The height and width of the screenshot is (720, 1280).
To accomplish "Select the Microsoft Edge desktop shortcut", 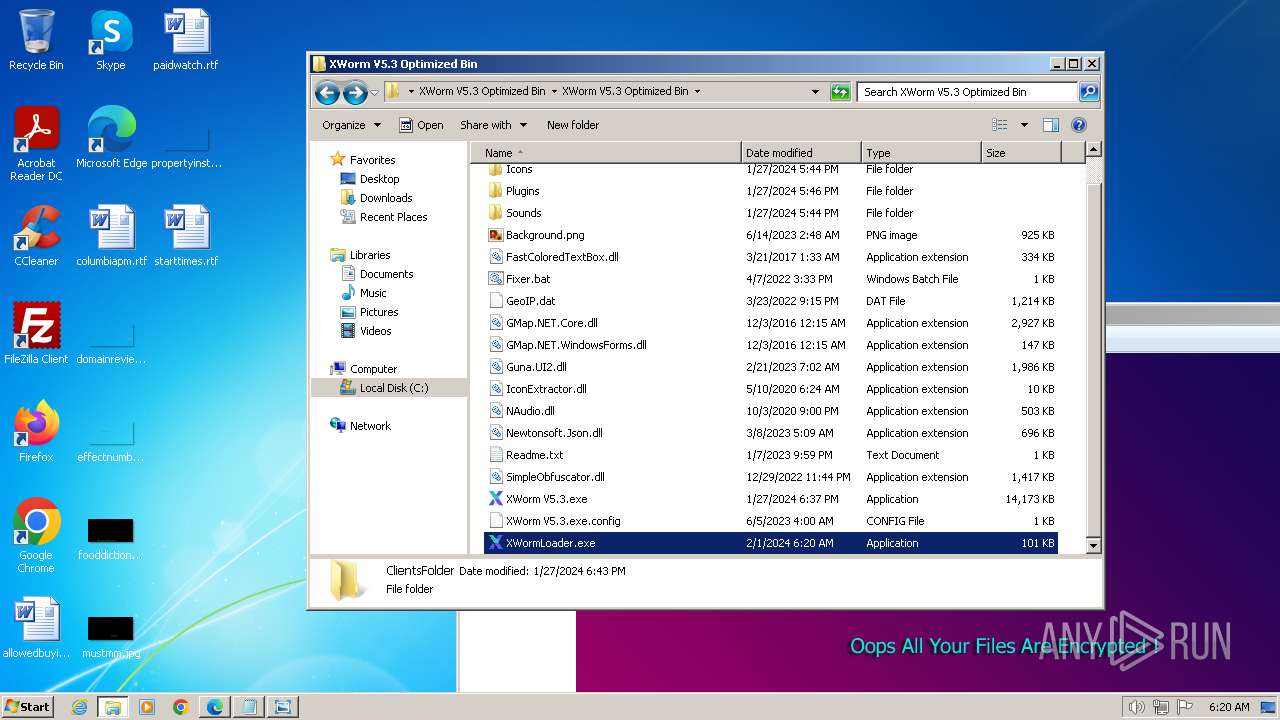I will tap(111, 138).
